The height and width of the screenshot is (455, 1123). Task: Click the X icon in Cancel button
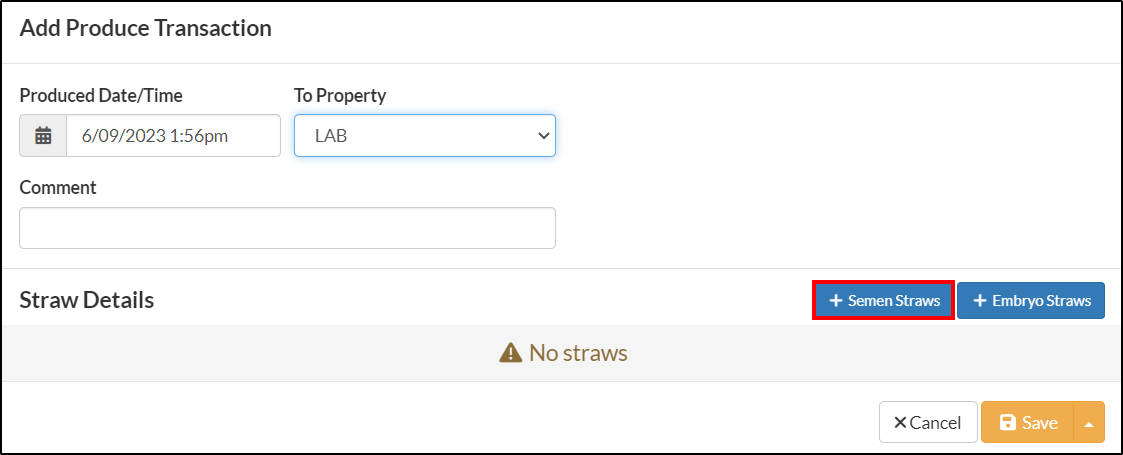pyautogui.click(x=900, y=423)
